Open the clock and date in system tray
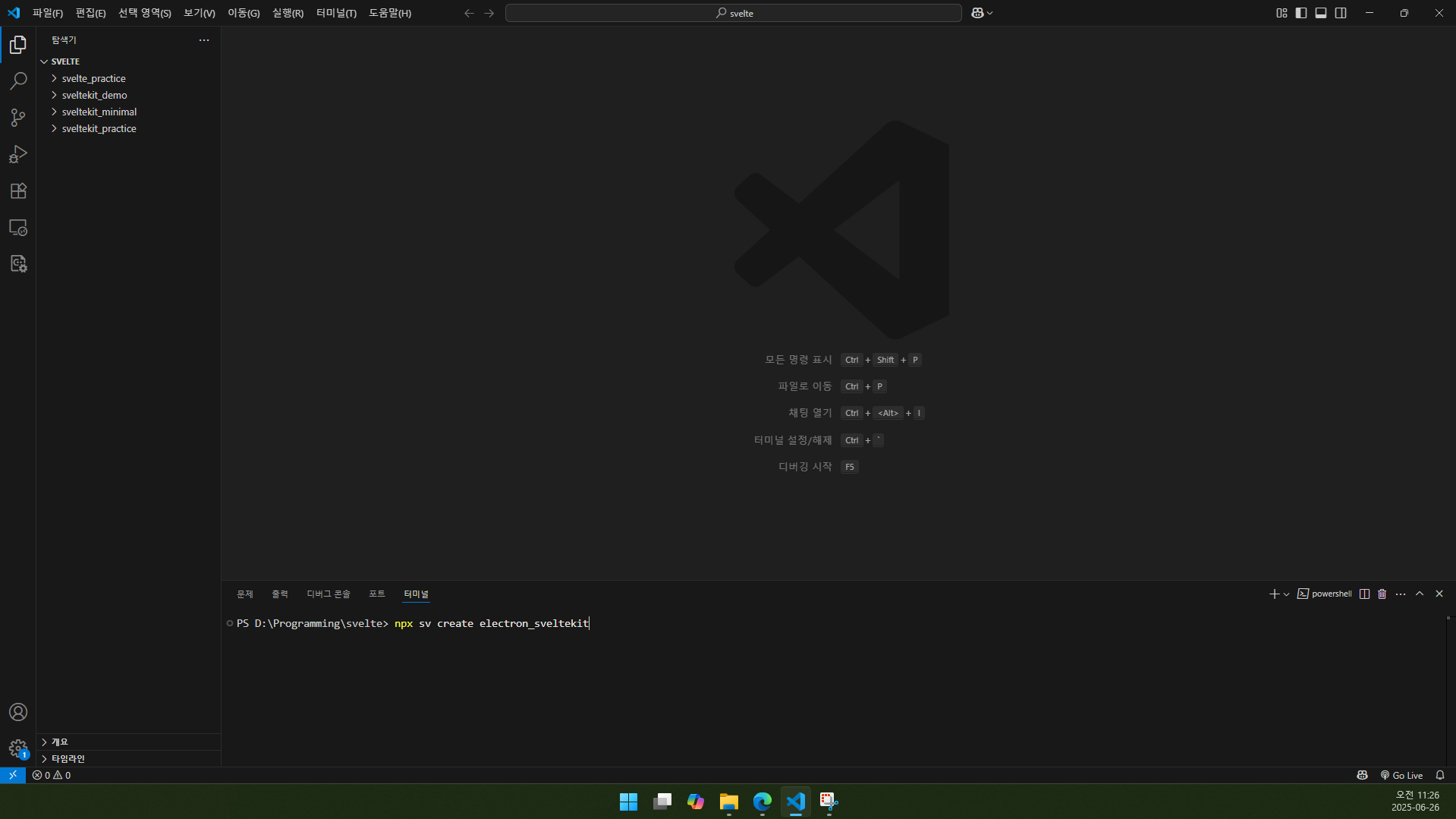The width and height of the screenshot is (1456, 819). click(x=1415, y=802)
